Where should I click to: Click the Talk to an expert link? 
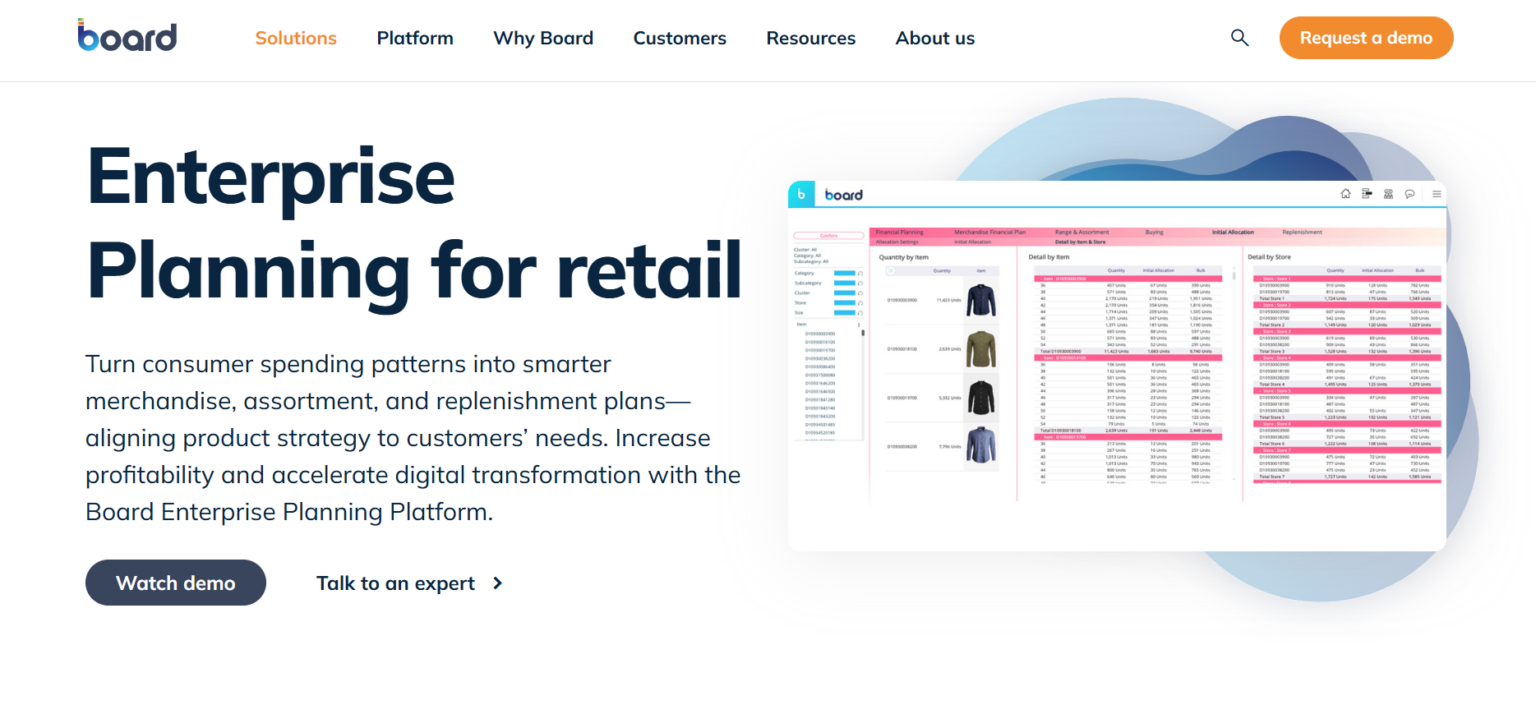tap(395, 583)
